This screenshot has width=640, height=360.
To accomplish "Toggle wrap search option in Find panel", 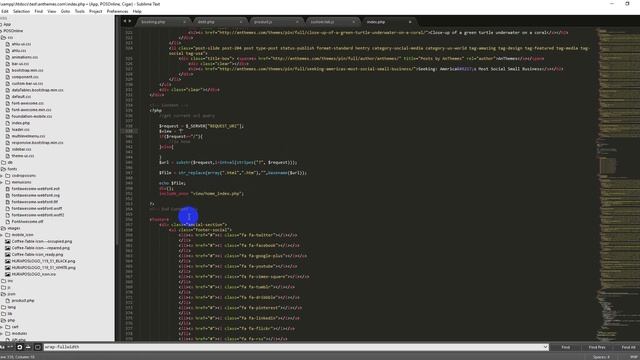I will [x=19, y=347].
